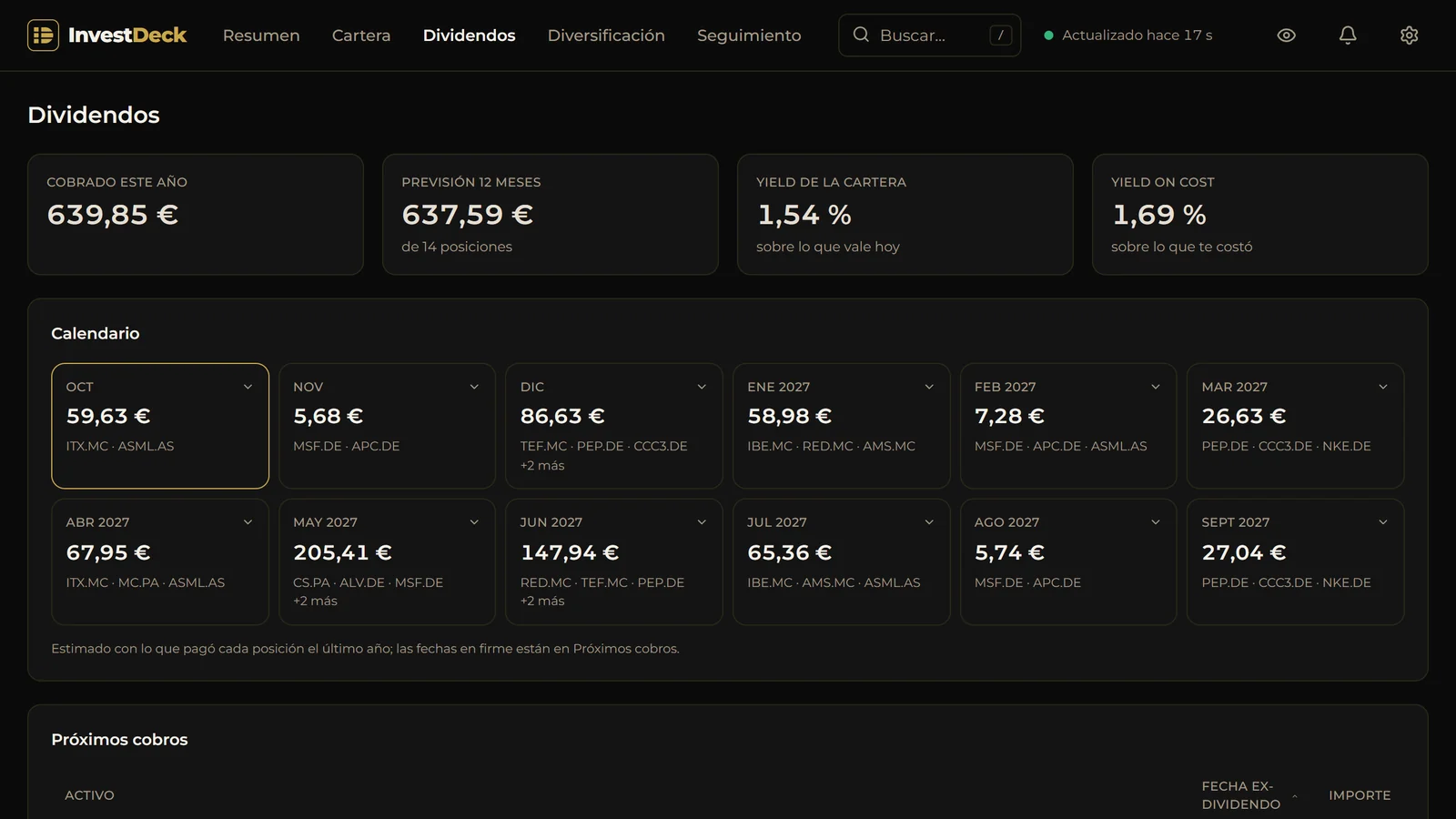This screenshot has width=1456, height=819.
Task: Expand the ENE 2027 chevron
Action: [929, 387]
